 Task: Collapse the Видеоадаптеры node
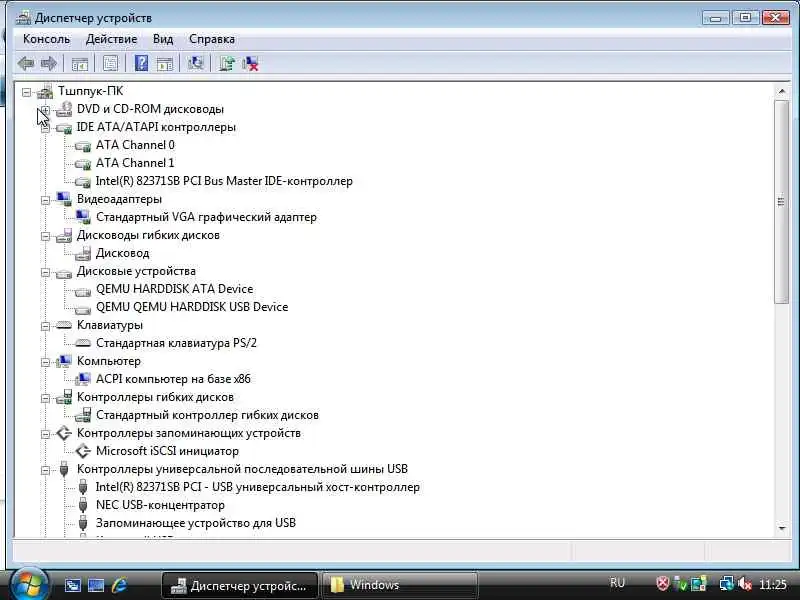click(45, 201)
